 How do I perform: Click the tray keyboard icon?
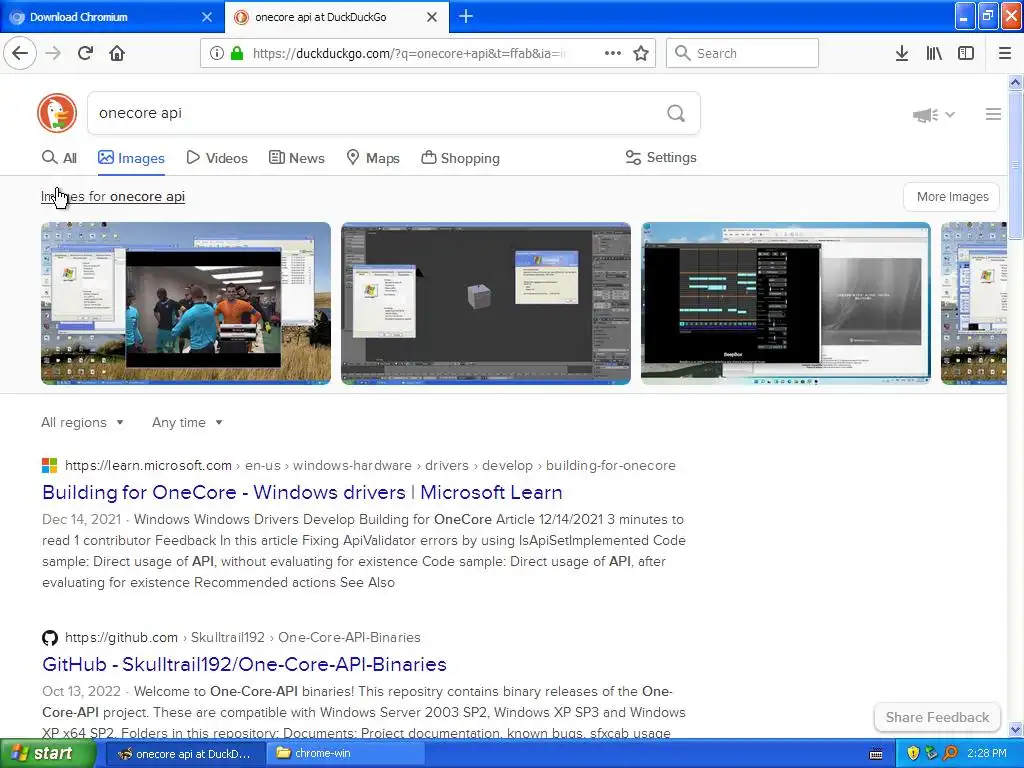[x=876, y=754]
